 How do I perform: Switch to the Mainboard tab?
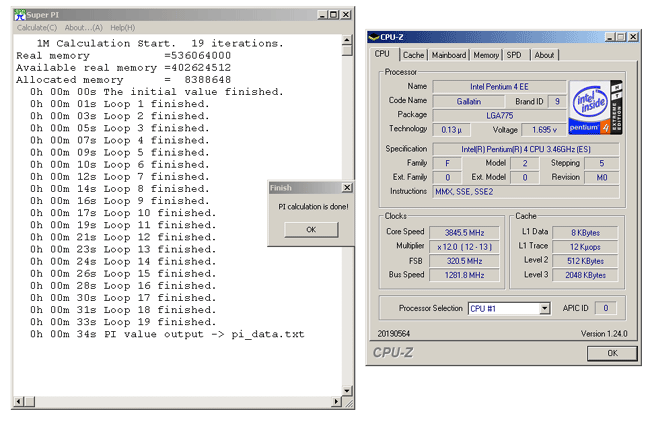(449, 55)
